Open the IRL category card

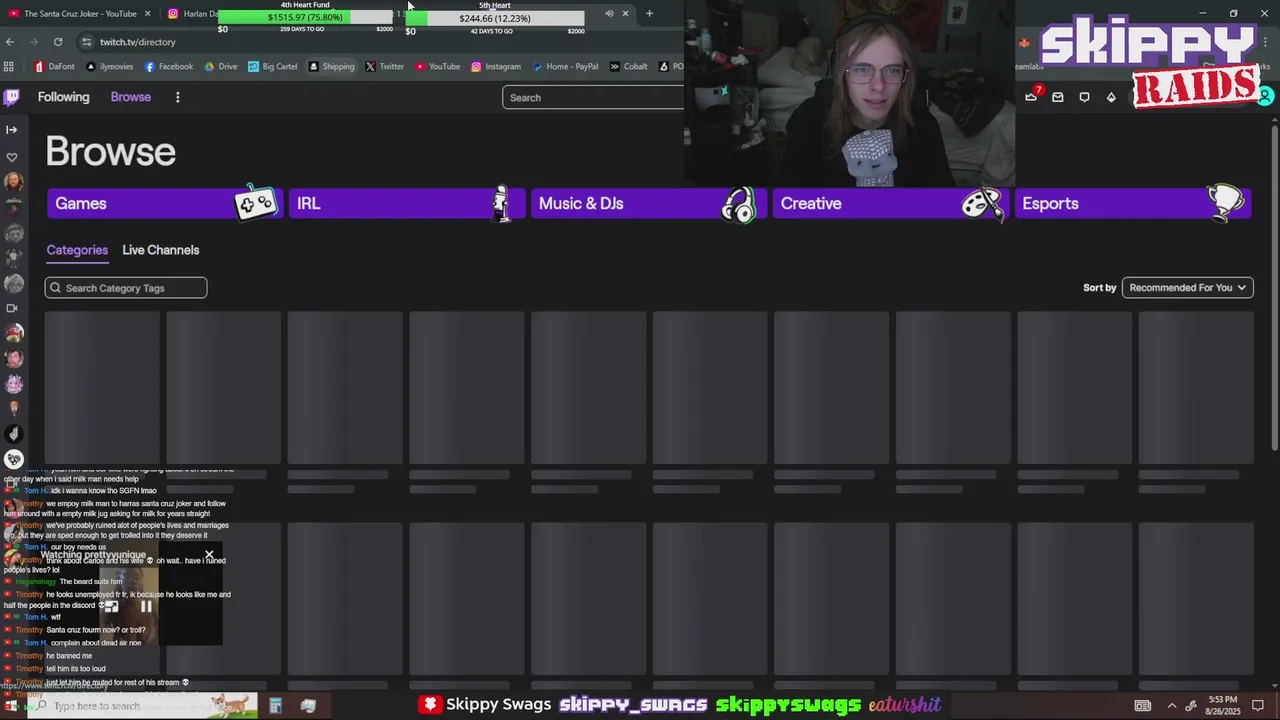click(x=405, y=203)
